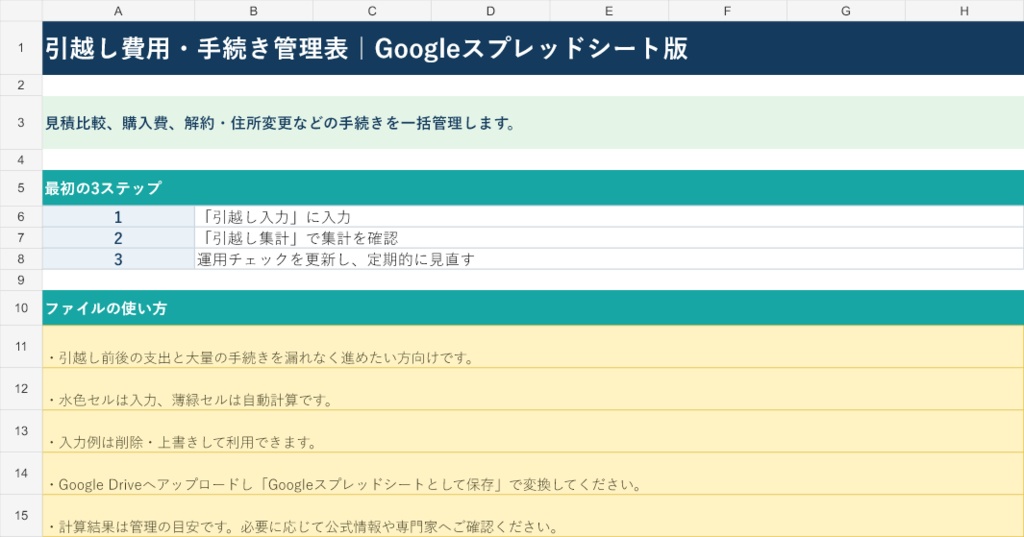The height and width of the screenshot is (537, 1024).
Task: Select row 6 header
Action: pyautogui.click(x=21, y=216)
